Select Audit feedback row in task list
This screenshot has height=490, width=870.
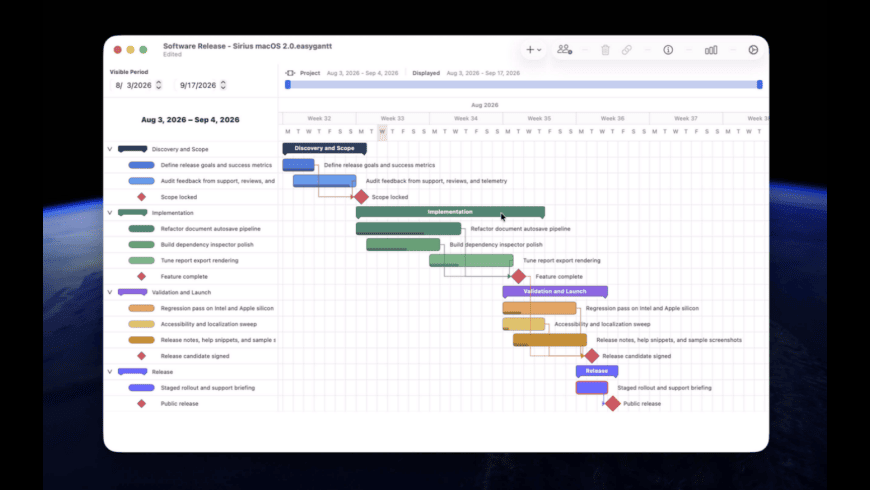(x=191, y=181)
